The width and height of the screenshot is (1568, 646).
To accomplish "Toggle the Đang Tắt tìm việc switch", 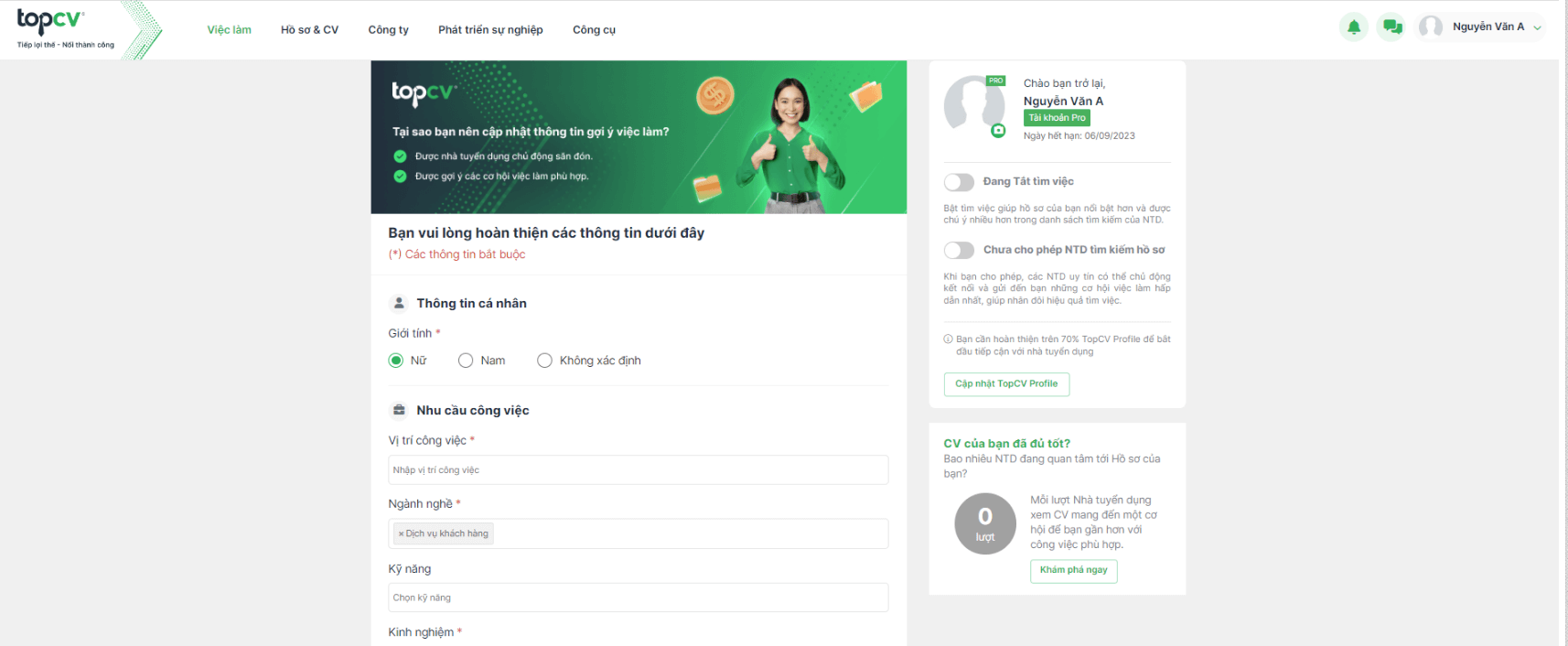I will click(x=959, y=182).
